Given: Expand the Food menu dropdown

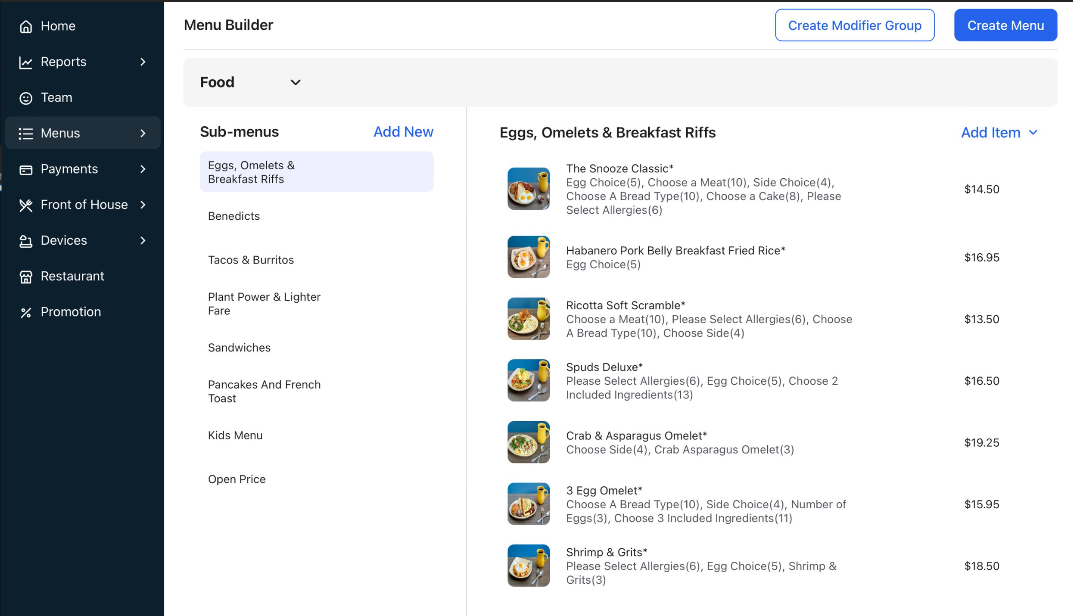Looking at the screenshot, I should (295, 82).
